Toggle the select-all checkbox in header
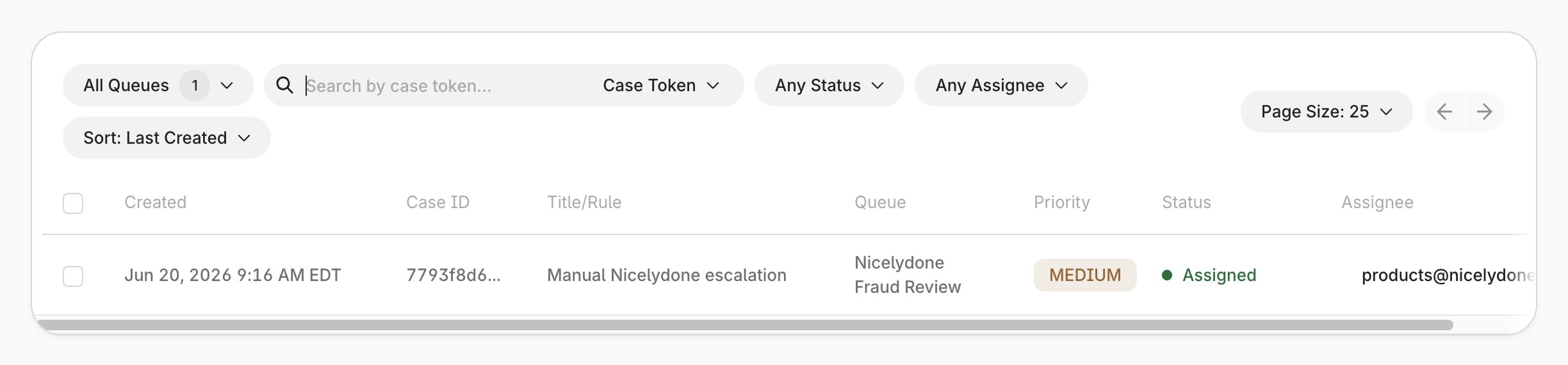Screen dimensions: 1568x365 click(73, 204)
